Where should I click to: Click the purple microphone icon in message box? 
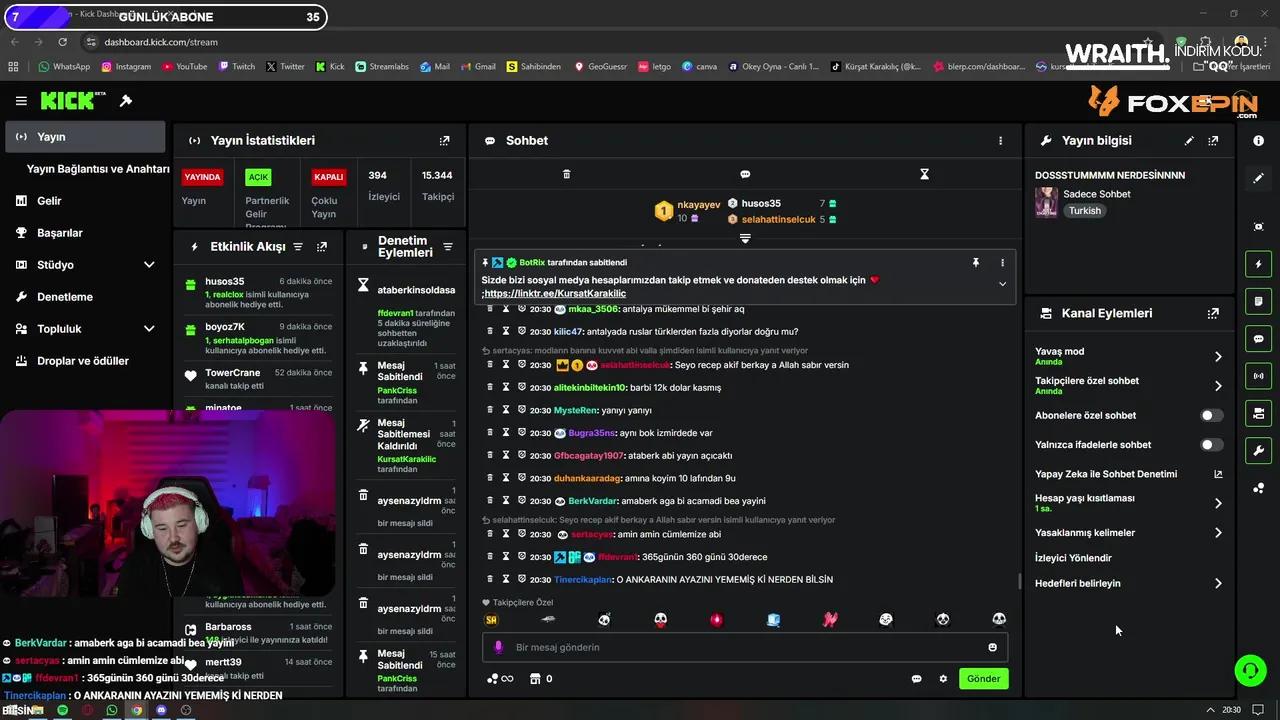(499, 647)
